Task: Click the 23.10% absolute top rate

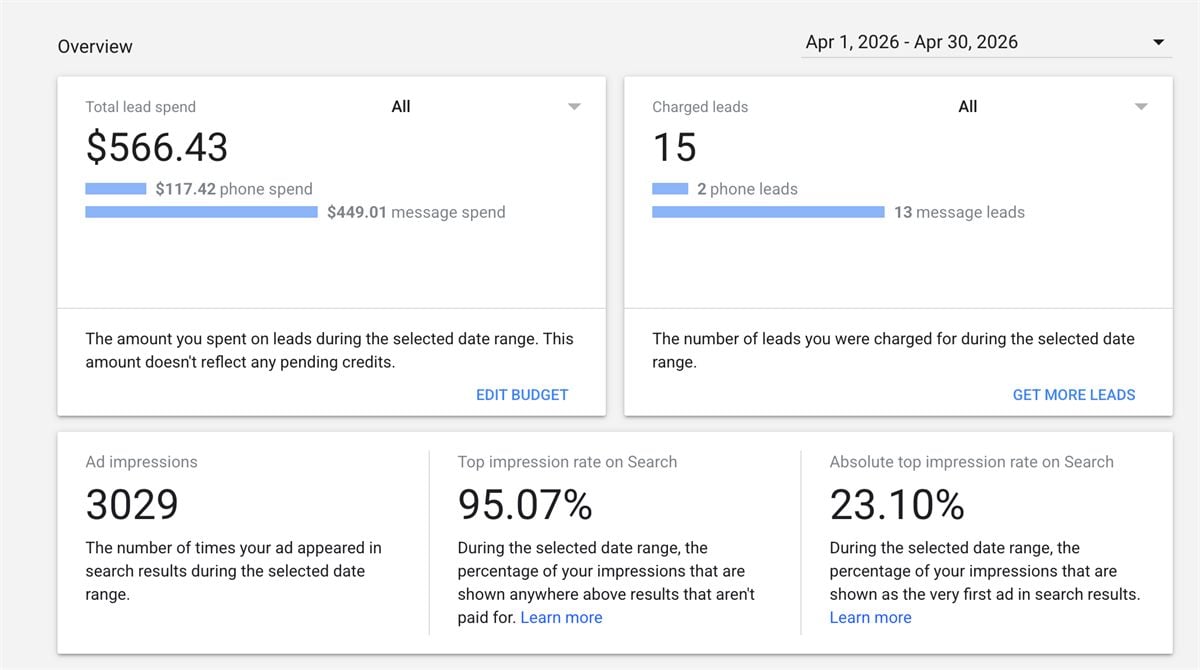Action: 897,504
